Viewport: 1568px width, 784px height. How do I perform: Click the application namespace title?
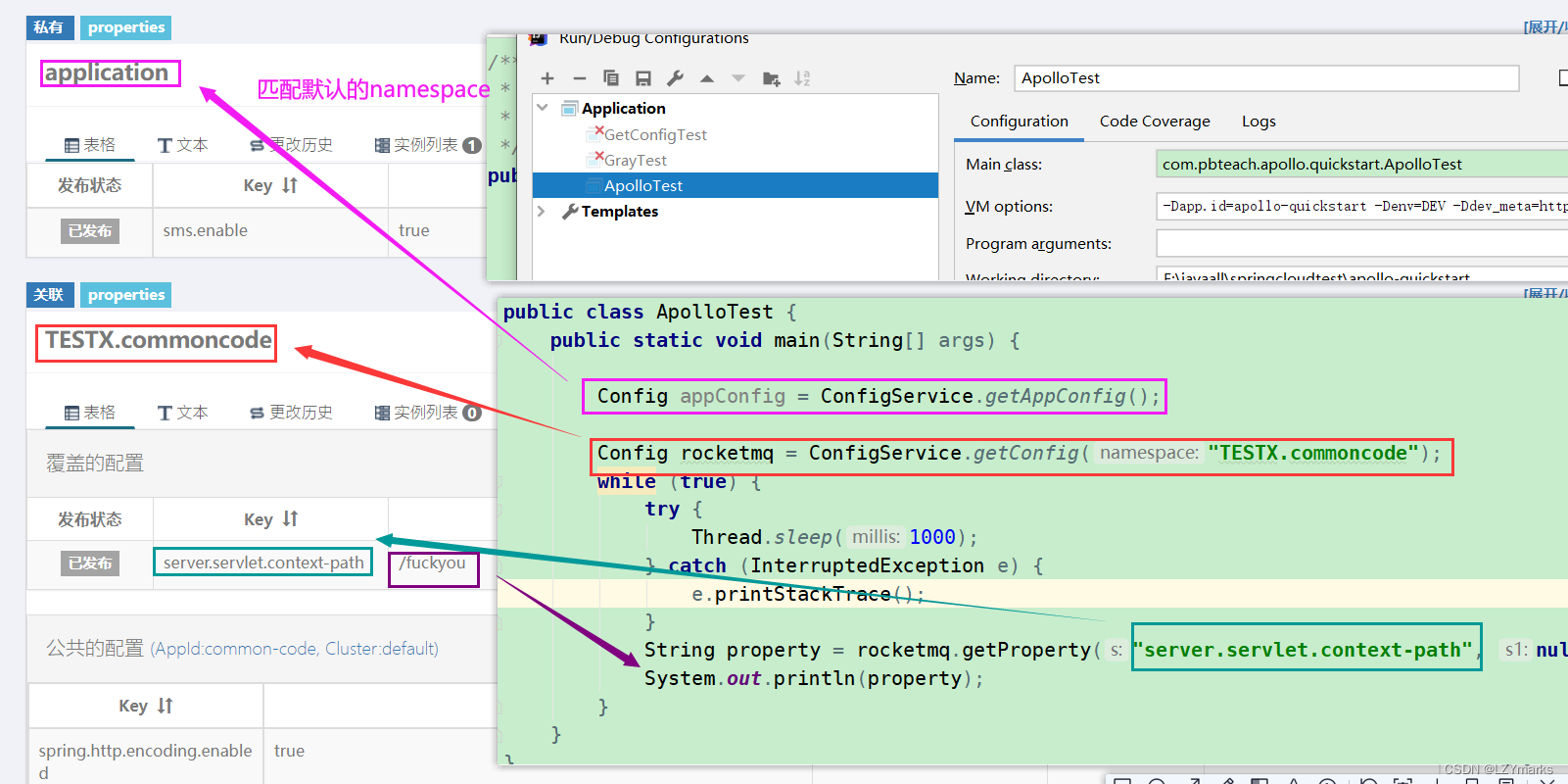[x=107, y=73]
